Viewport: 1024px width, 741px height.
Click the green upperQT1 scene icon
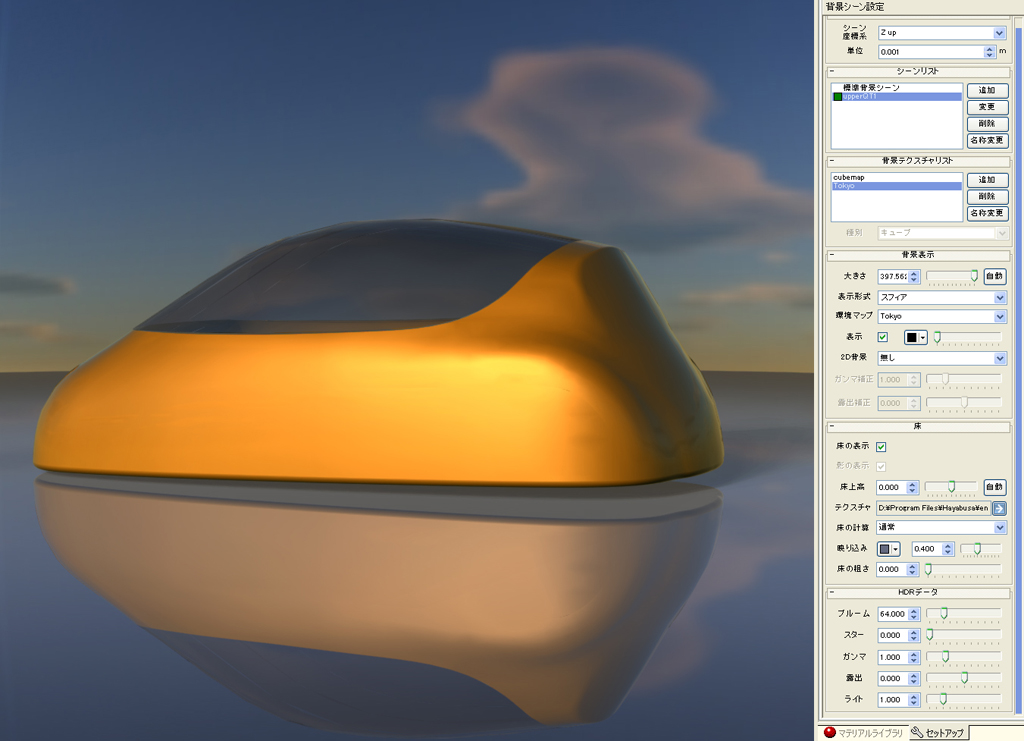(x=837, y=97)
